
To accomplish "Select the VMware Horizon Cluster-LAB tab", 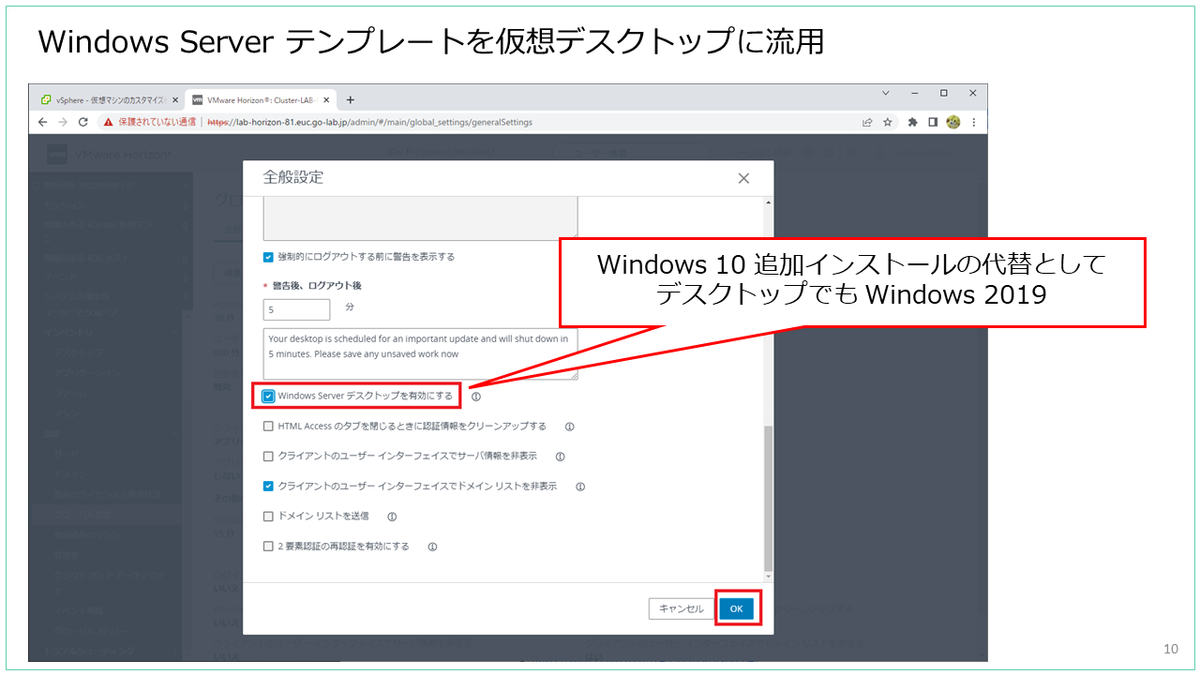I will (262, 100).
